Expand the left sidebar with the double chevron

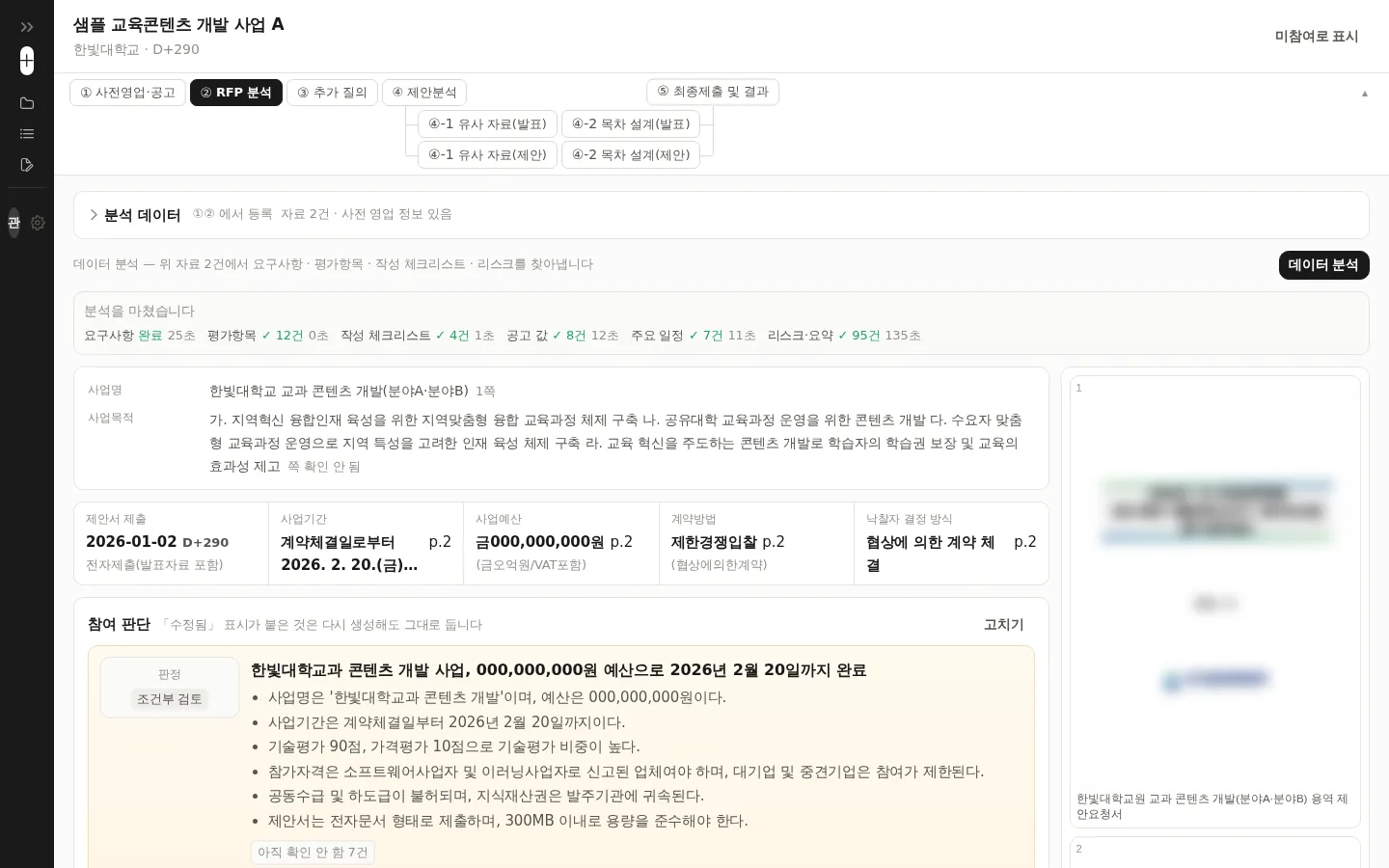(x=27, y=27)
